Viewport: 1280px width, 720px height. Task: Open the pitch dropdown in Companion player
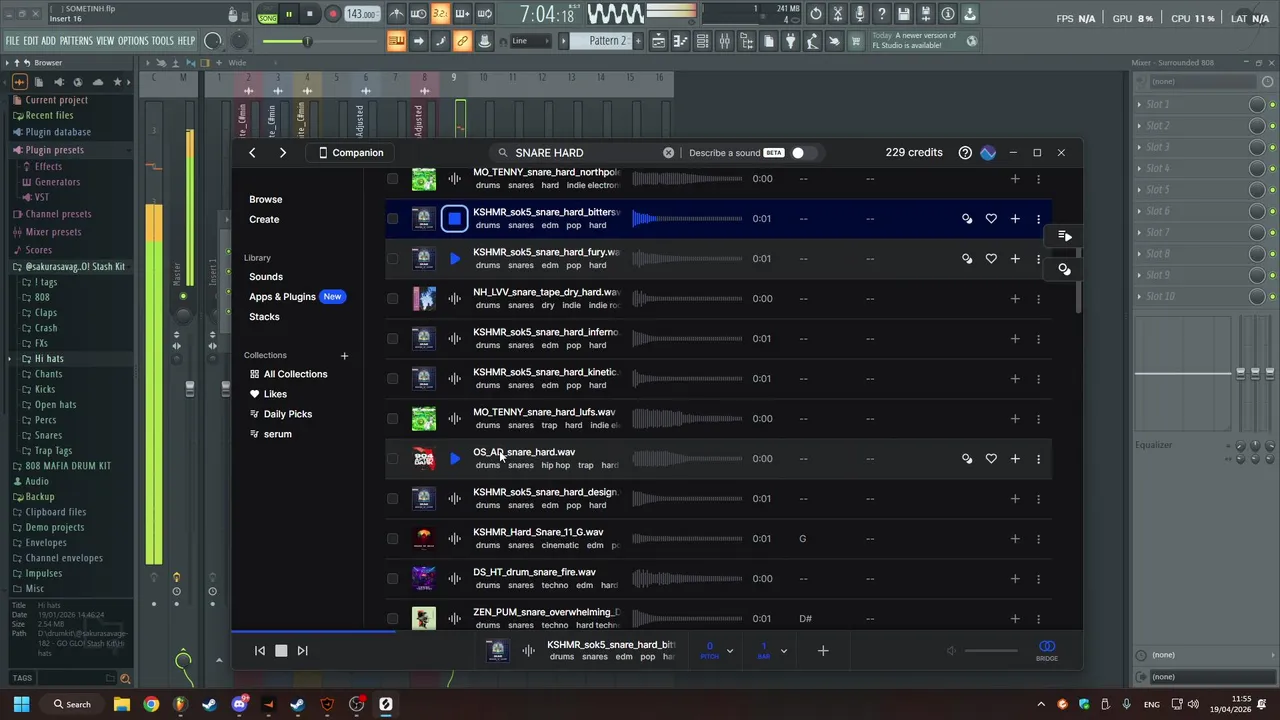coord(729,651)
